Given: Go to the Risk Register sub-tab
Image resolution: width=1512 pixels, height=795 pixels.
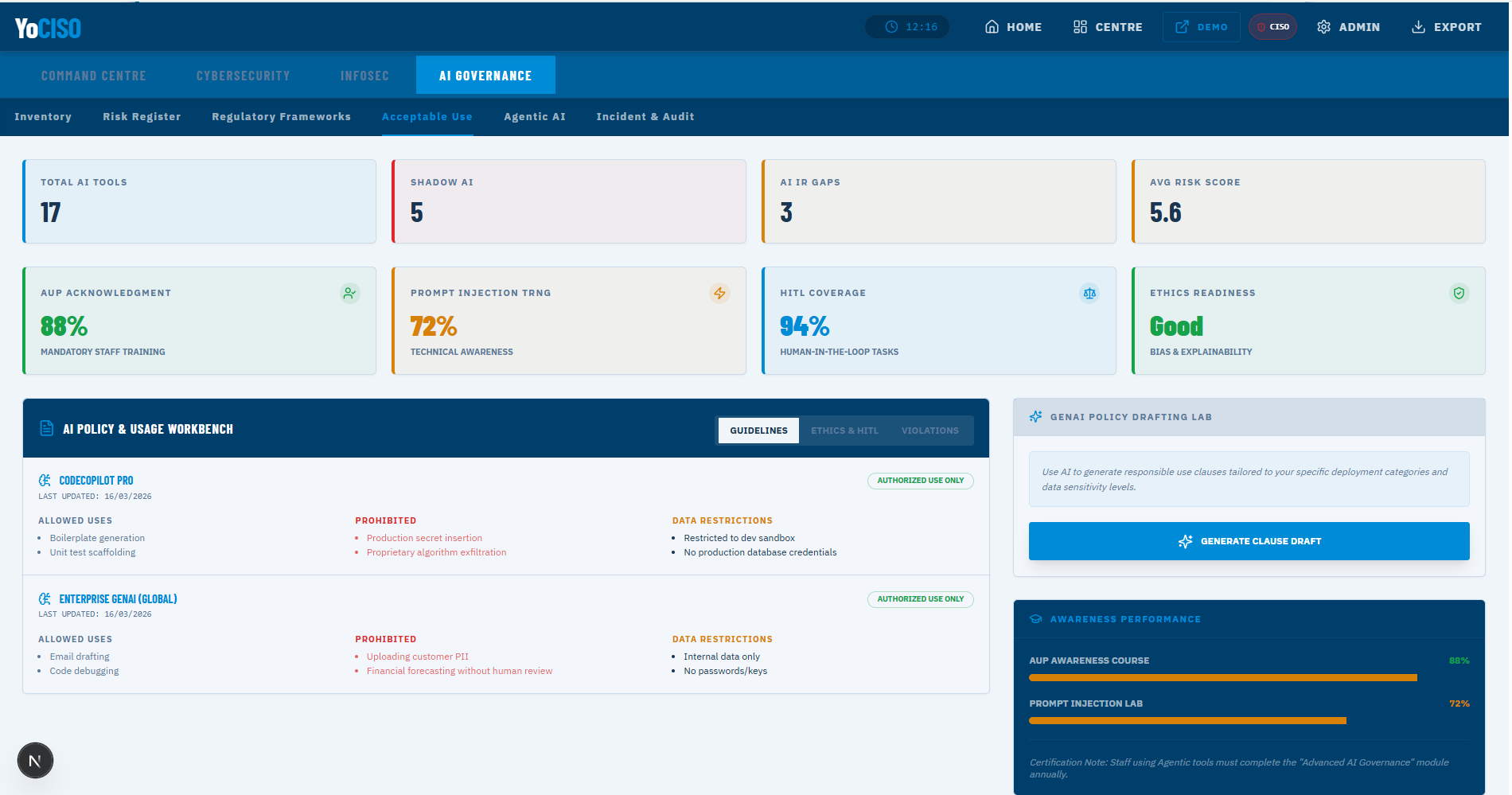Looking at the screenshot, I should [x=142, y=116].
